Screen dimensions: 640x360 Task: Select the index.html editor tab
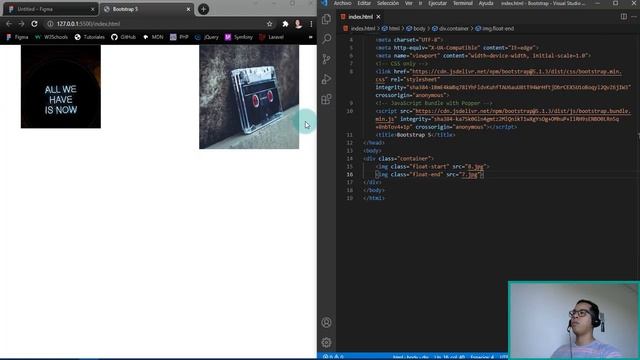pos(360,17)
